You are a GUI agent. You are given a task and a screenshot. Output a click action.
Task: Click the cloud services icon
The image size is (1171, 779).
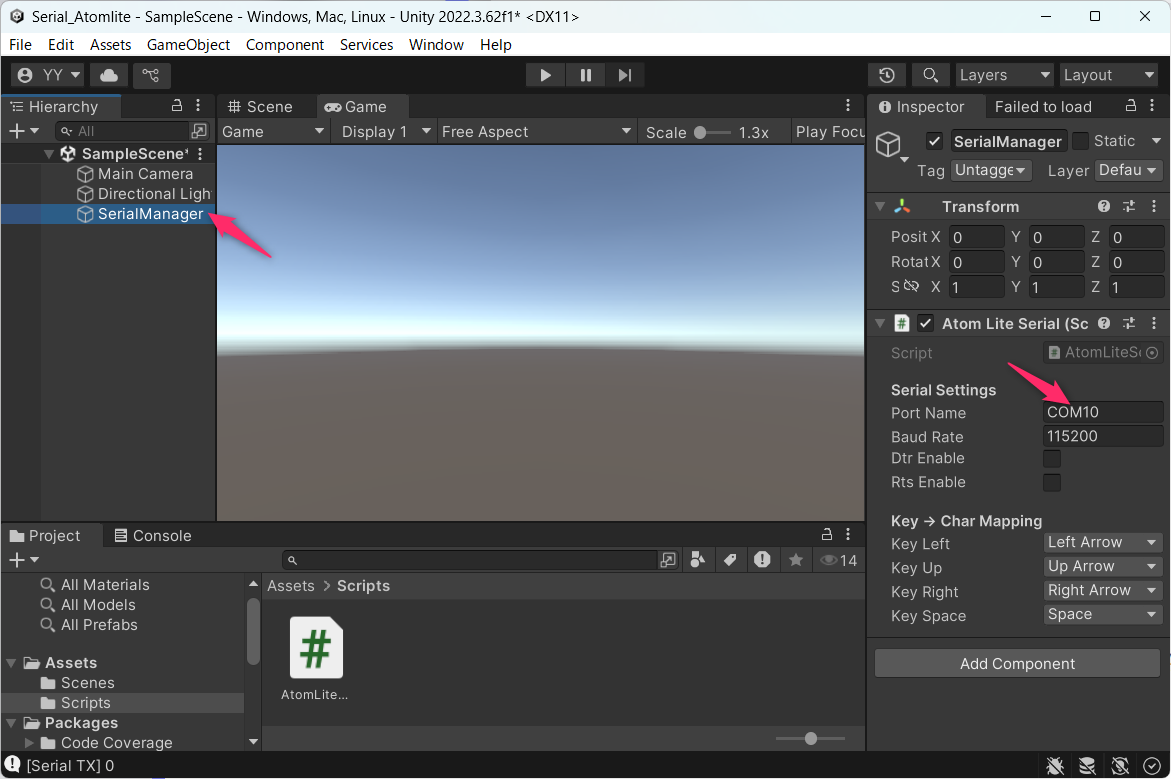[109, 75]
